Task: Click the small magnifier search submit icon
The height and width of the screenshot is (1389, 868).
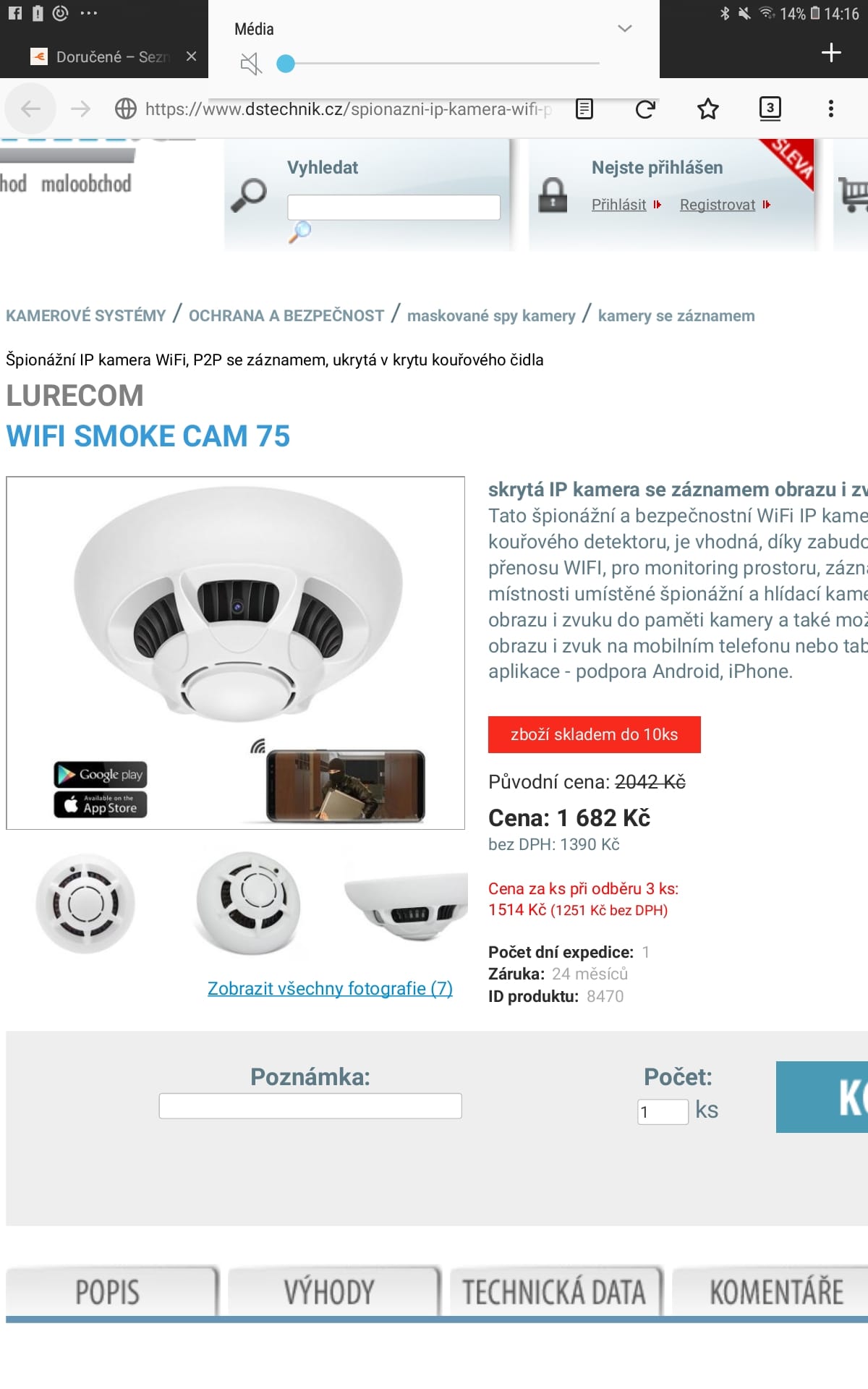Action: pos(299,231)
